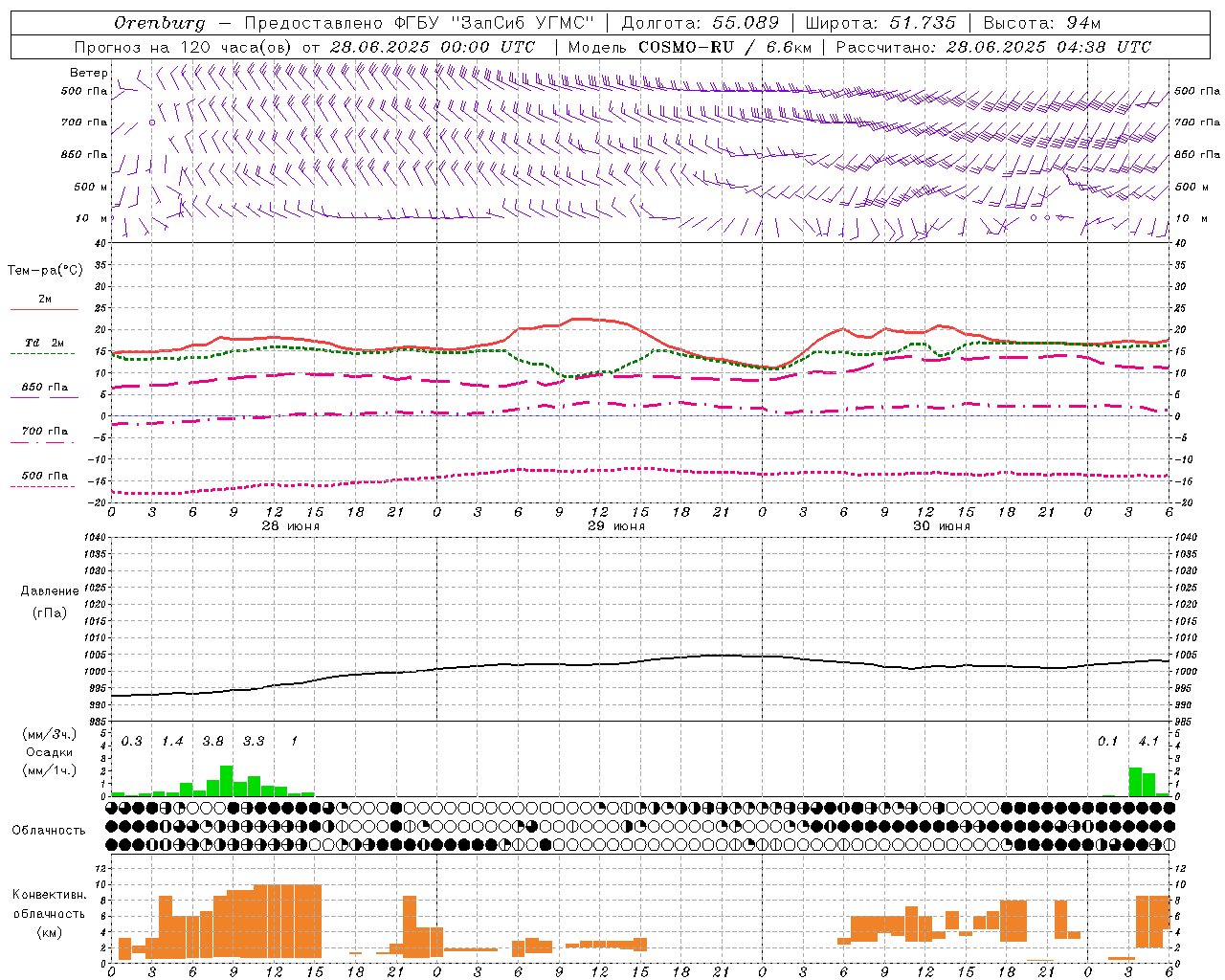Click the '30 июня' date label
This screenshot has height=980, width=1225.
click(942, 526)
